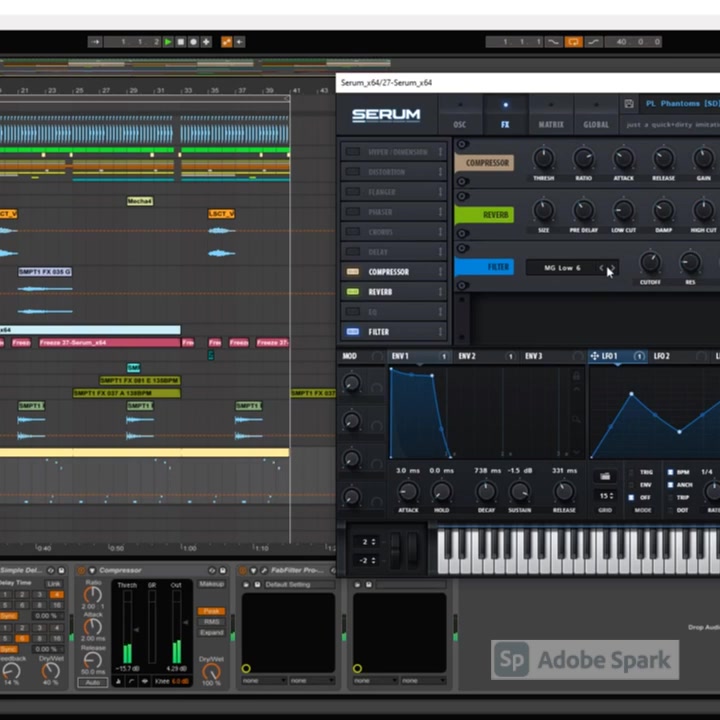This screenshot has height=720, width=720.
Task: Click the blue FILTER module label
Action: [x=484, y=267]
